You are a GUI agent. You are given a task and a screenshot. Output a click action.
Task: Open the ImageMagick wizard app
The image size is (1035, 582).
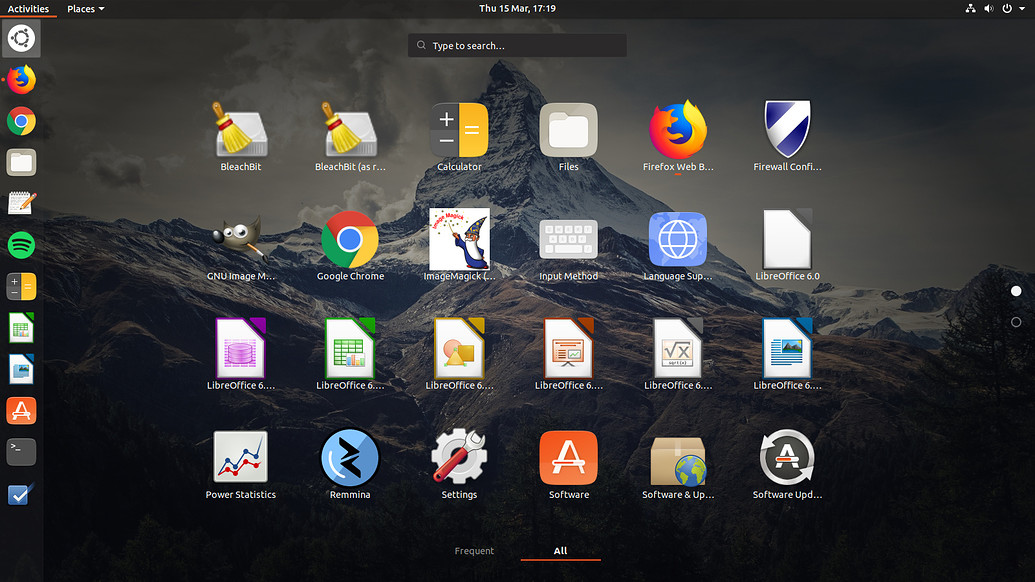tap(459, 240)
